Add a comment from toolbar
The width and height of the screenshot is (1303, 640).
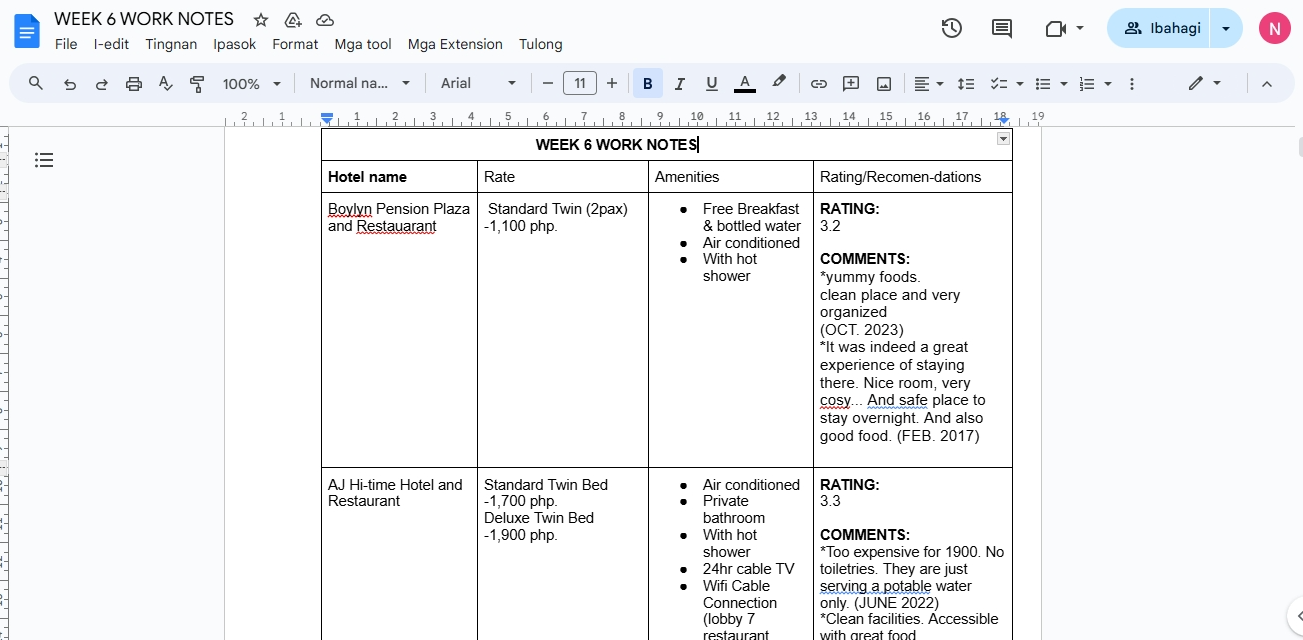coord(851,84)
